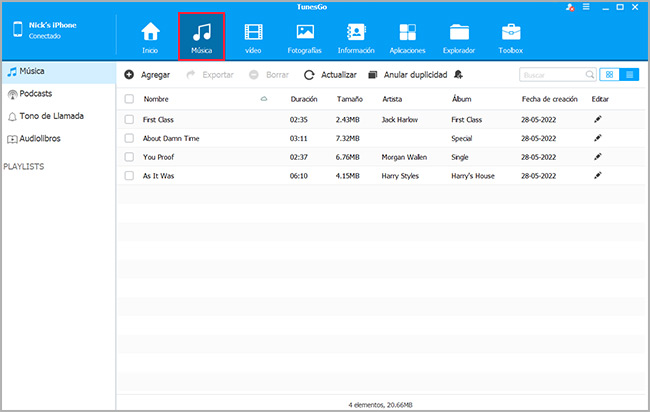Click the user account icon in the title bar

(x=570, y=7)
